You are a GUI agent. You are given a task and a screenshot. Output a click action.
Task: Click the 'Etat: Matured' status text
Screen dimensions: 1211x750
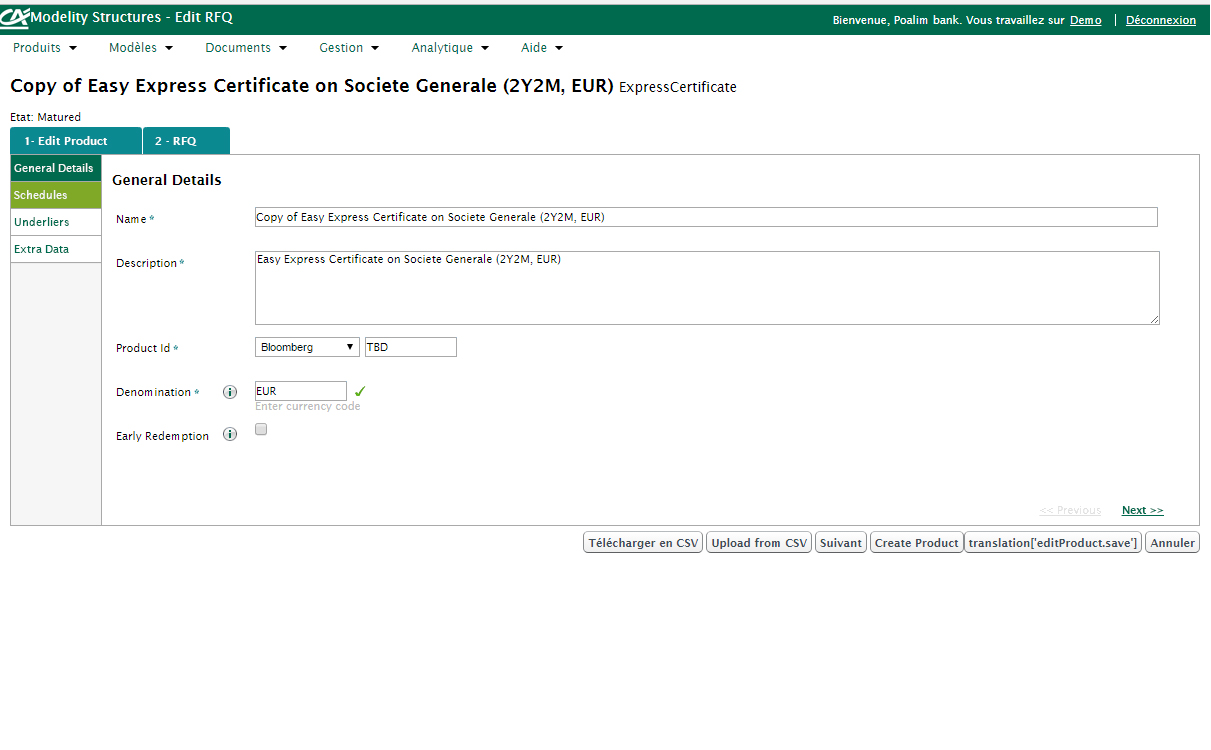[46, 117]
